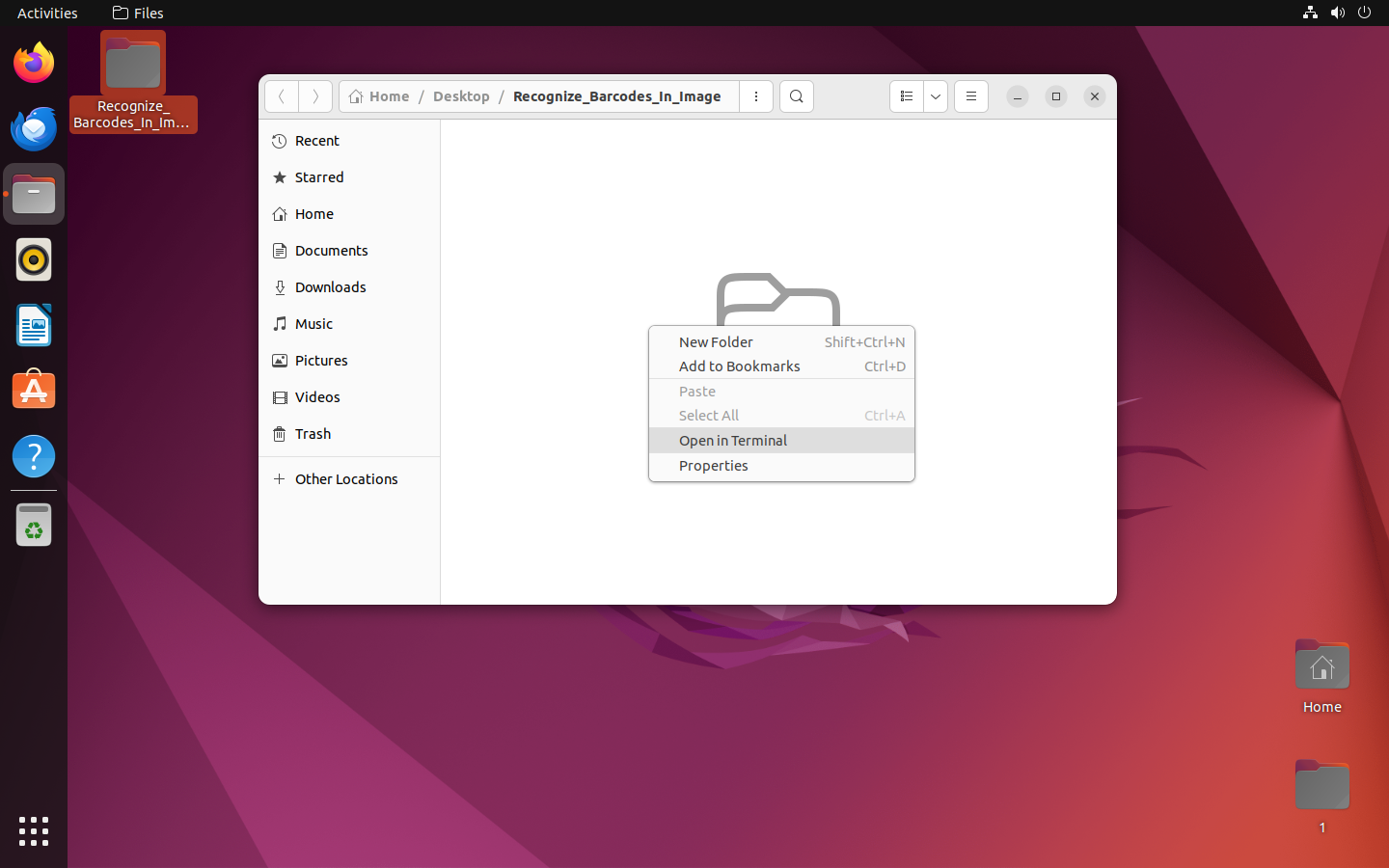Screen dimensions: 1389x868
Task: Open Trash in the sidebar
Action: [313, 434]
